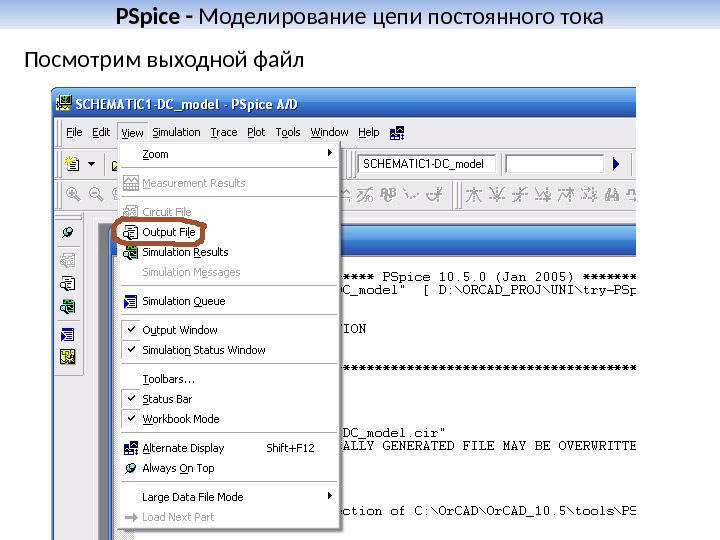Click the Alternate Display icon in the menu bar

(x=397, y=133)
